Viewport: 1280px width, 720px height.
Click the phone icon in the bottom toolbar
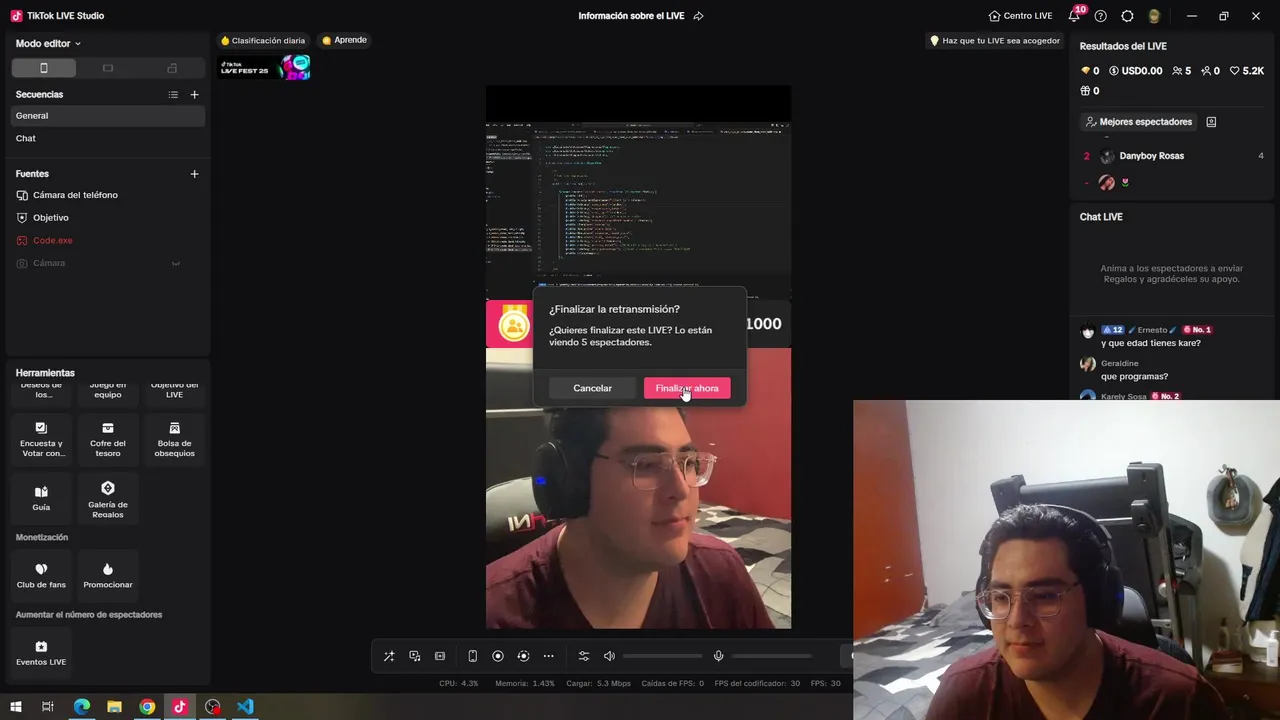[x=472, y=656]
